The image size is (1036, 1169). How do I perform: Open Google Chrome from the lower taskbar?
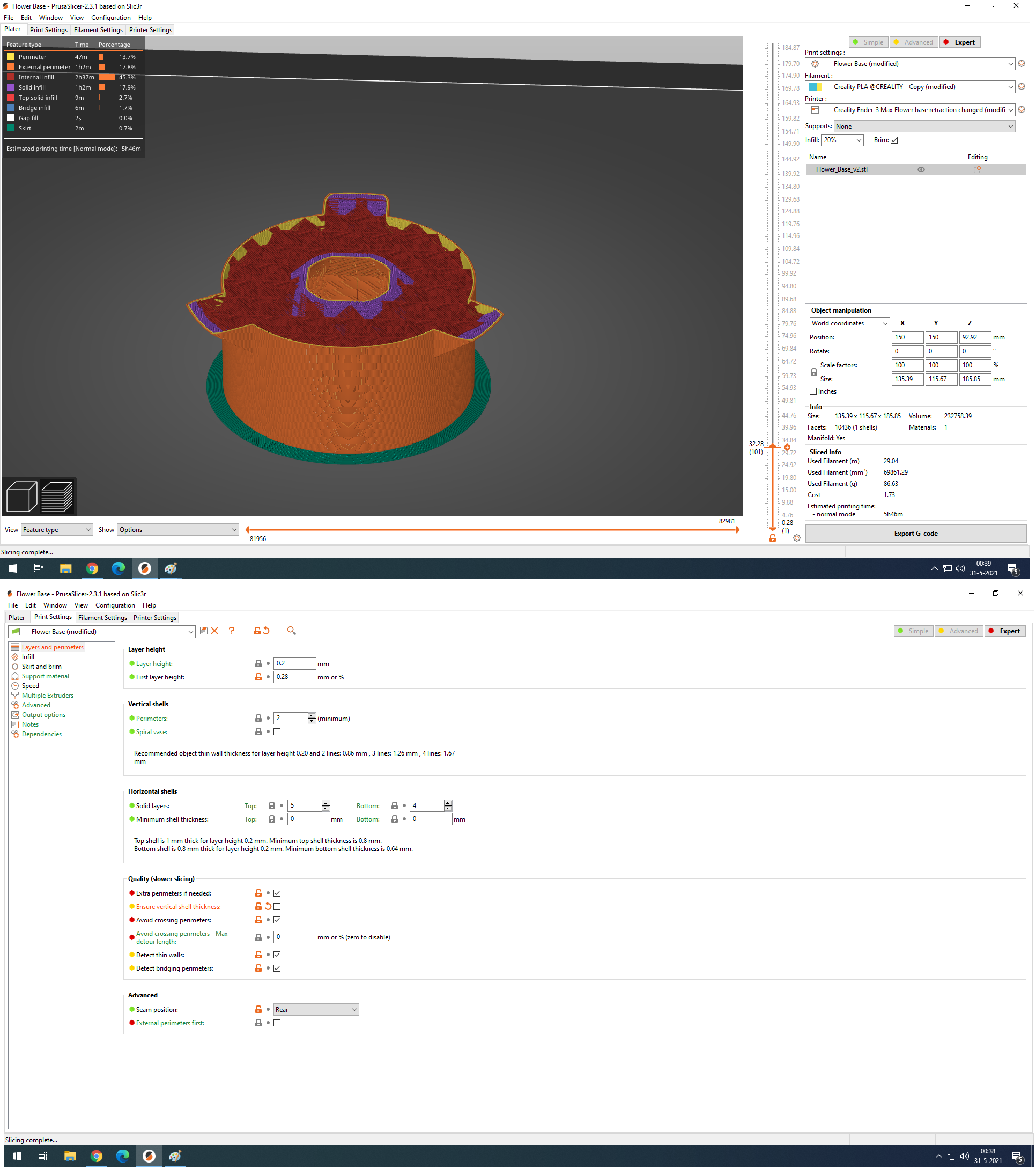point(96,1156)
